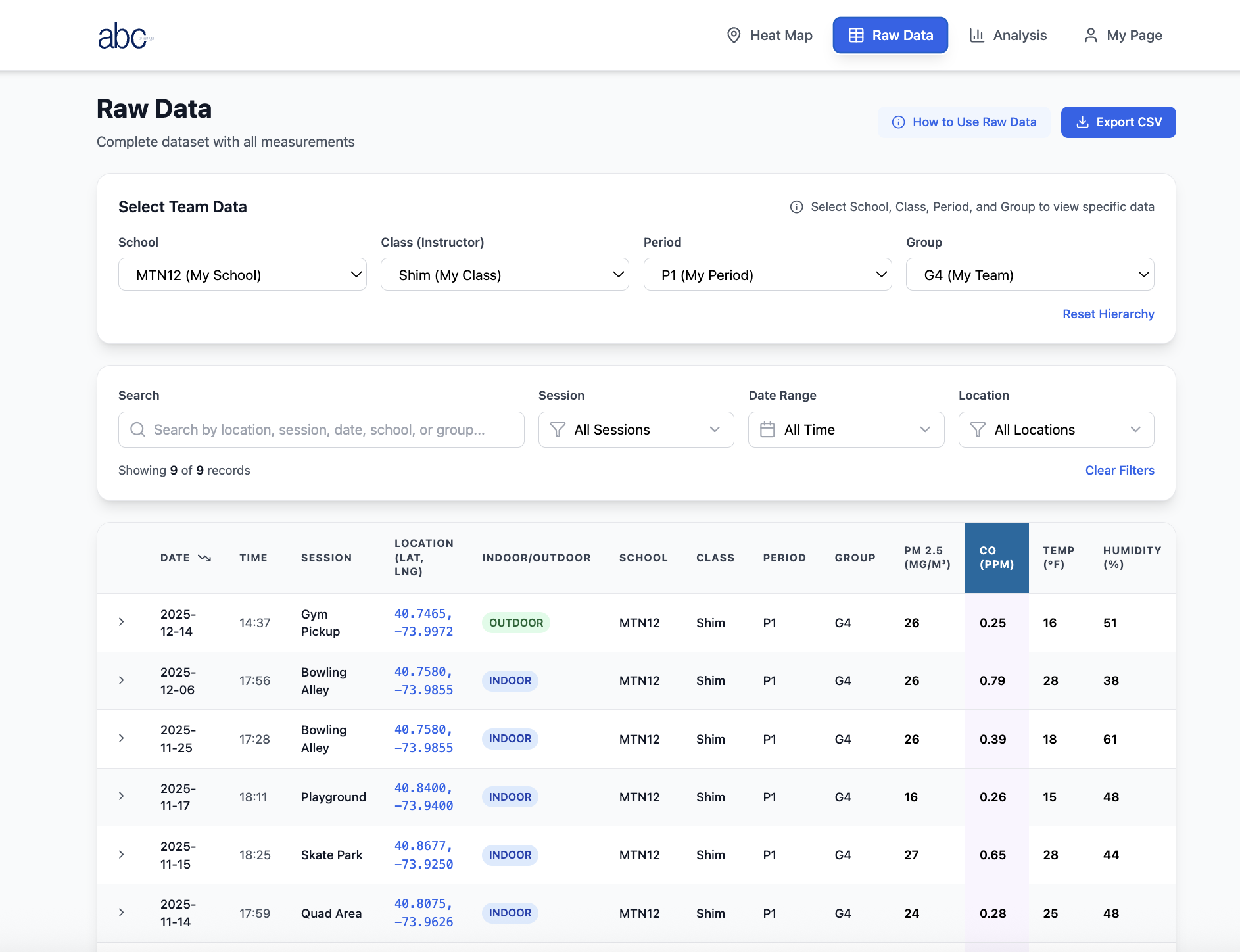Click the abc logo icon
The width and height of the screenshot is (1240, 952).
(x=125, y=36)
